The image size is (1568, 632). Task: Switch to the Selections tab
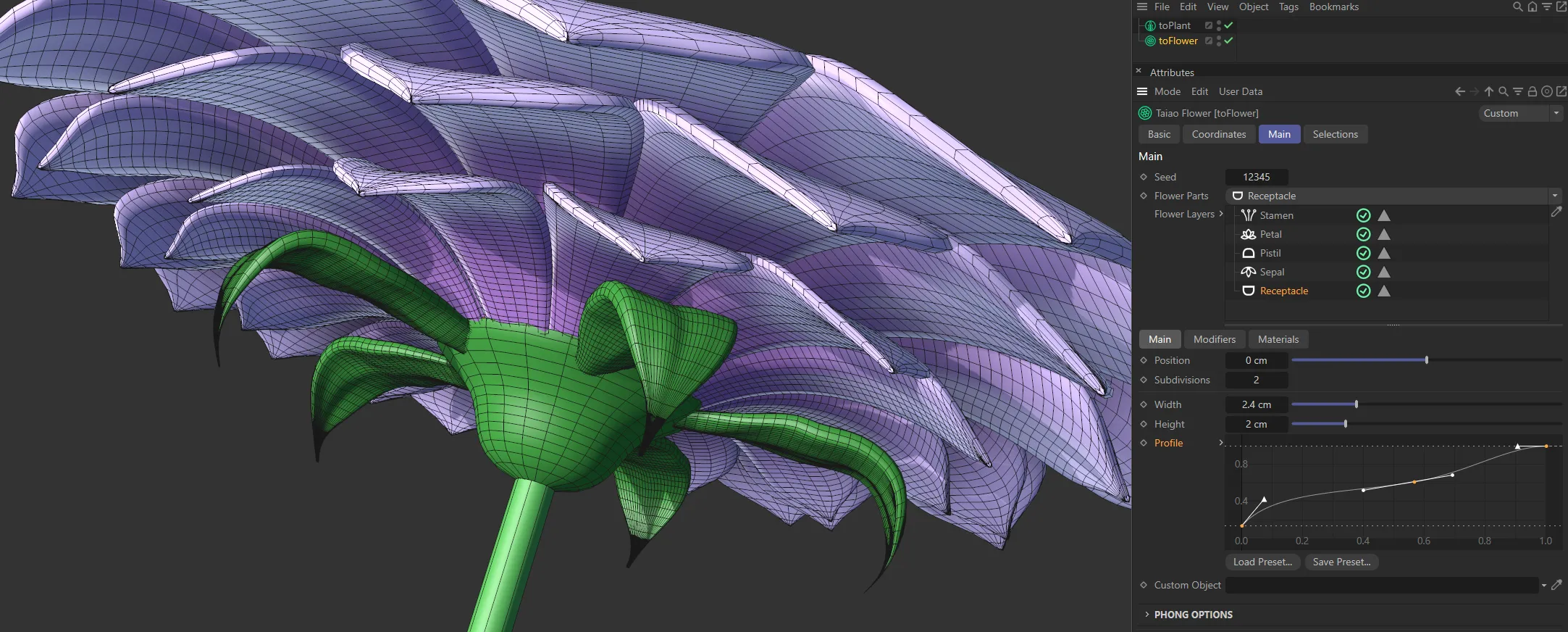click(x=1336, y=134)
